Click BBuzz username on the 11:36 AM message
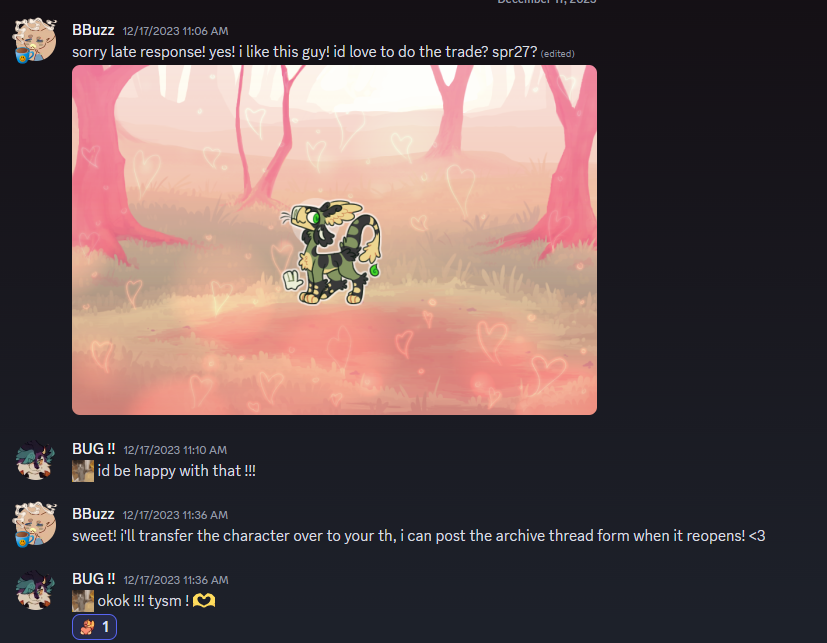 [x=93, y=514]
